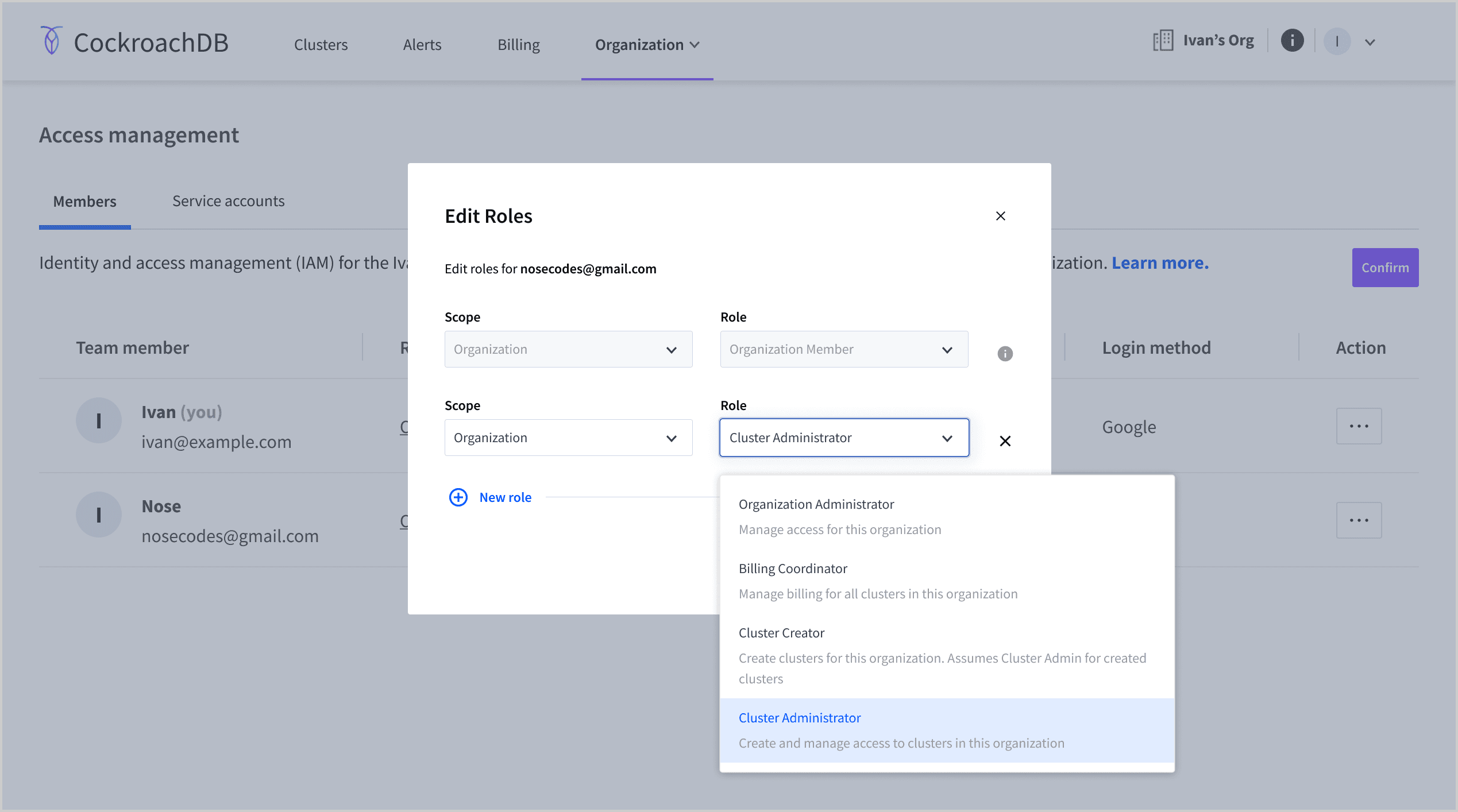The width and height of the screenshot is (1458, 812).
Task: Collapse the Cluster Administrator role dropdown
Action: coord(844,438)
